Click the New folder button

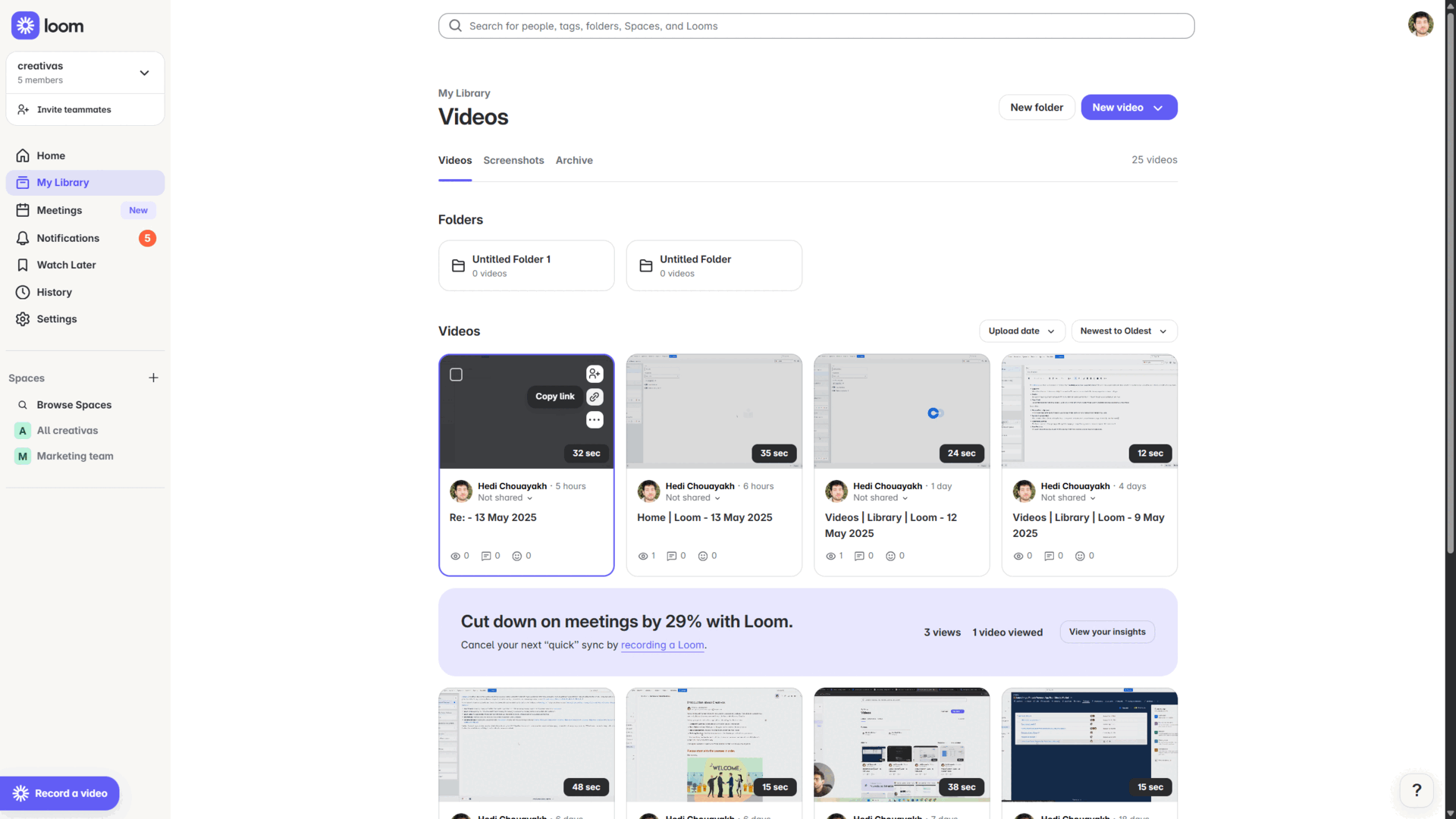click(x=1036, y=108)
